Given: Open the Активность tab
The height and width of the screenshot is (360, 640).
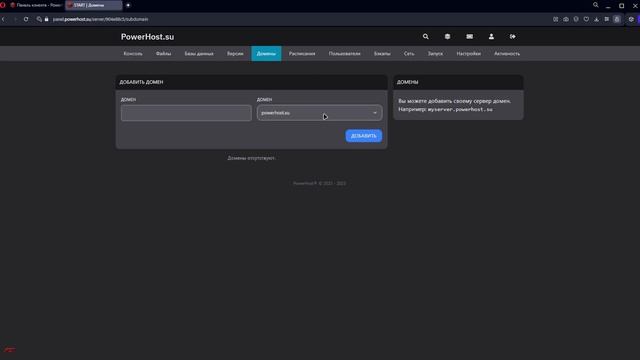Looking at the screenshot, I should tap(507, 53).
